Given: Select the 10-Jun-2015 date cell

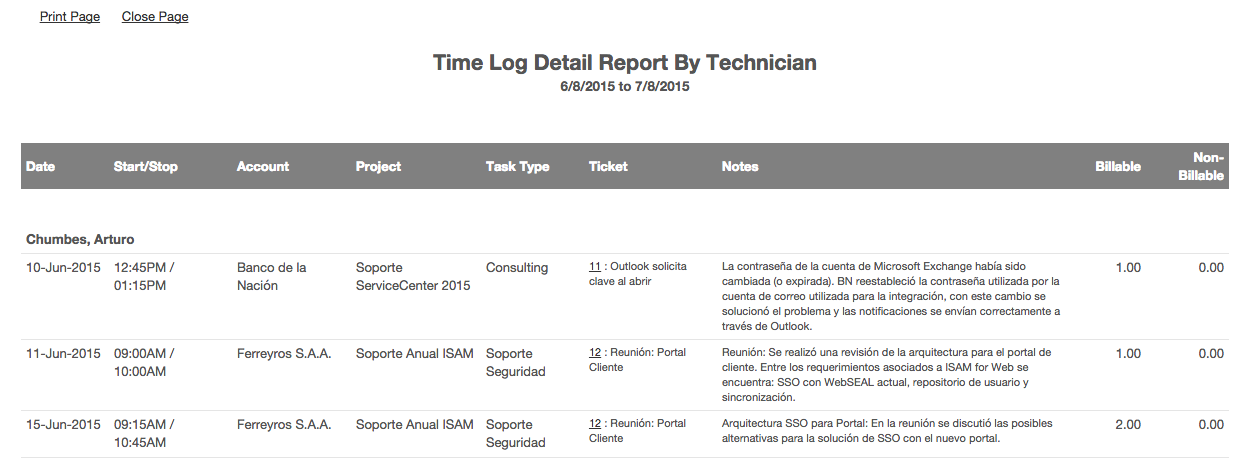Looking at the screenshot, I should 63,268.
